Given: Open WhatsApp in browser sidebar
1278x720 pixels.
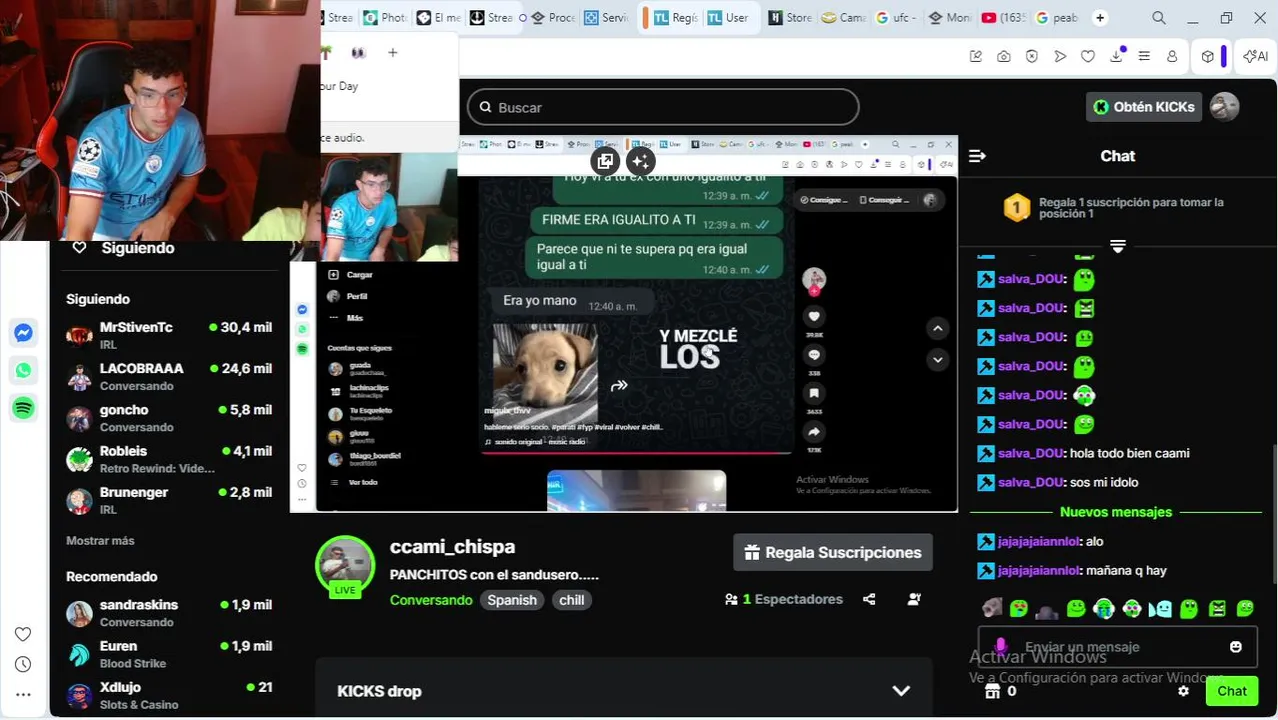Looking at the screenshot, I should pos(24,370).
